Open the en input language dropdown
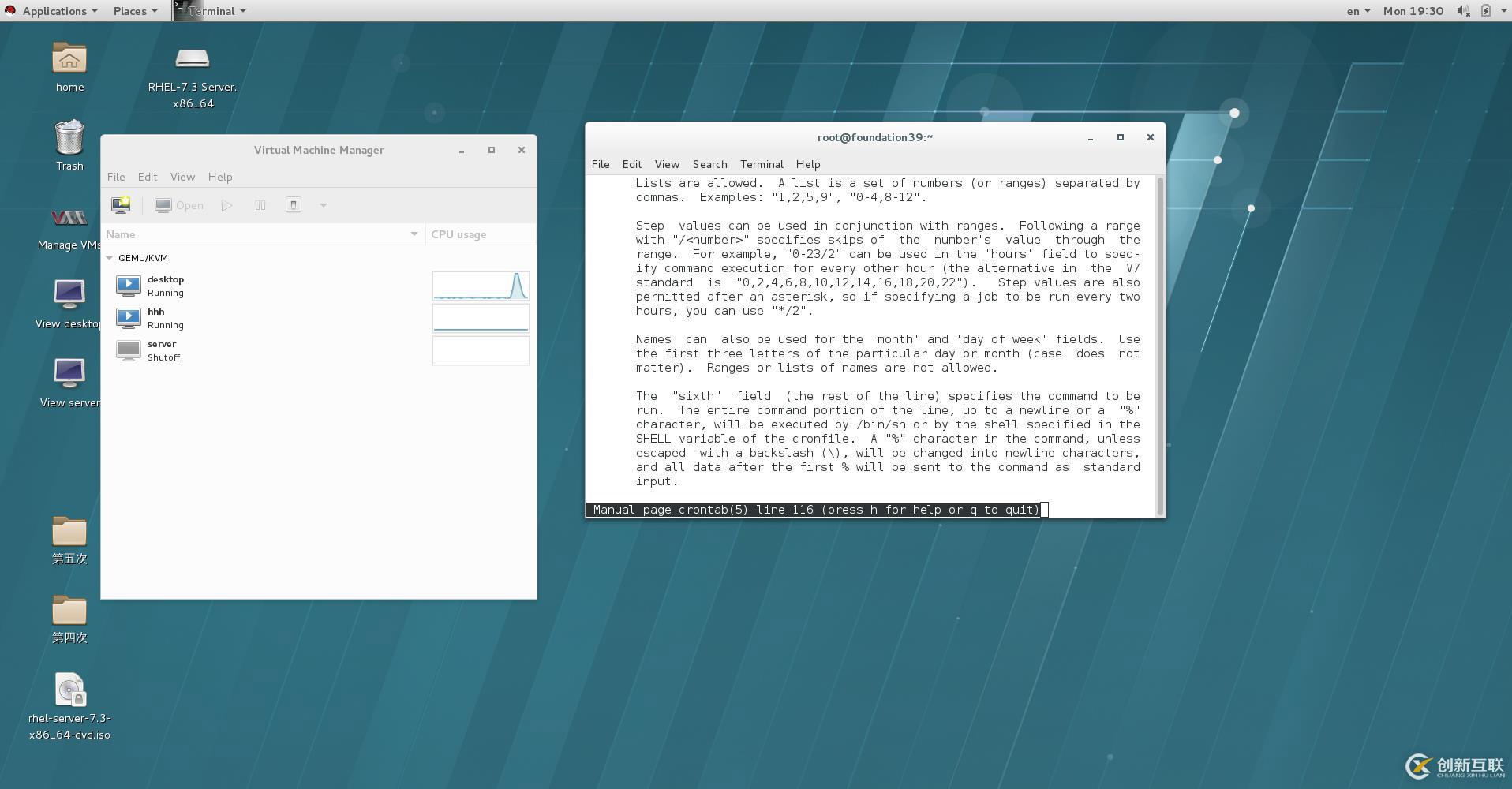 coord(1358,11)
